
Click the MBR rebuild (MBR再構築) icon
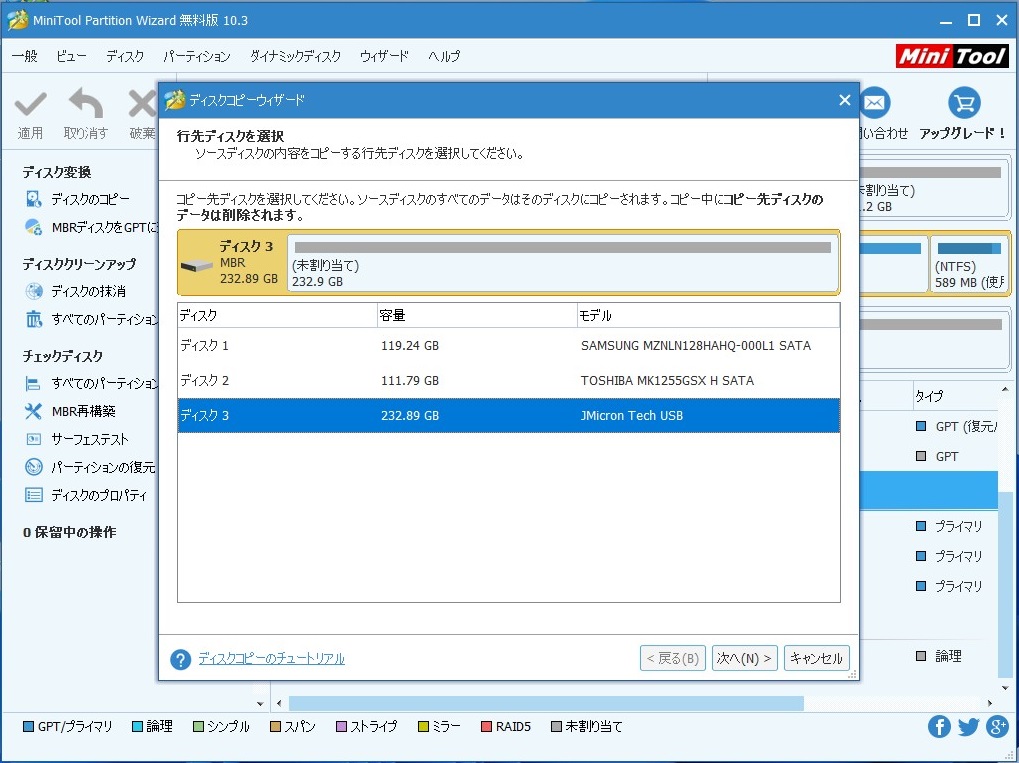coord(34,411)
